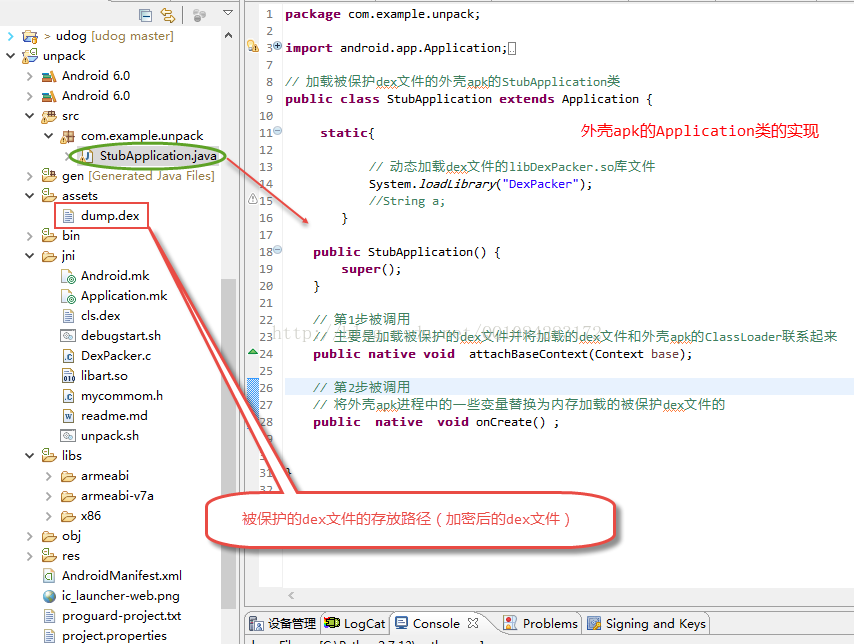The width and height of the screenshot is (854, 644).
Task: Select dump.dex file under assets
Action: pyautogui.click(x=110, y=216)
